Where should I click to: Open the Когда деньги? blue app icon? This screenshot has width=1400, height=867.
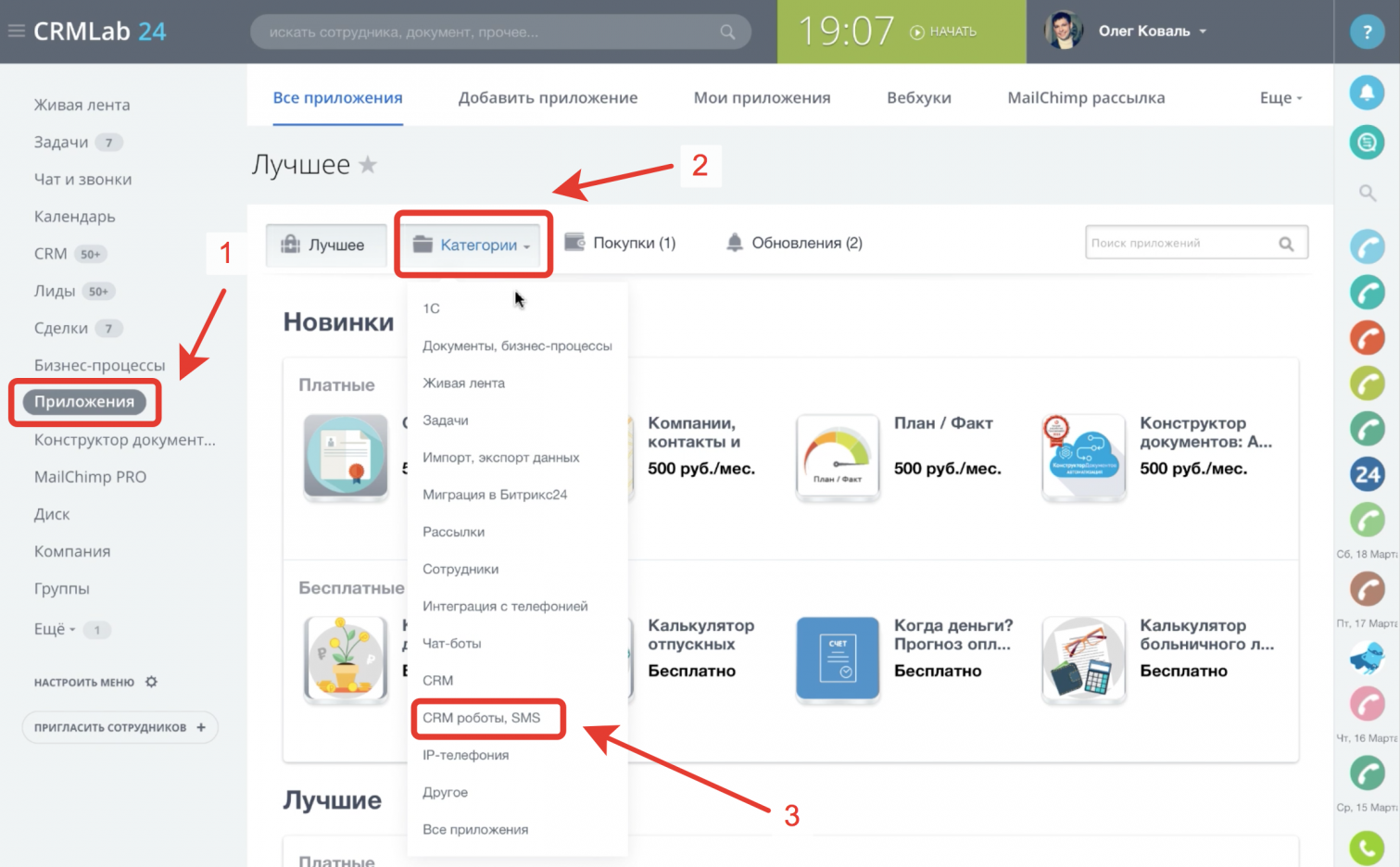point(838,659)
